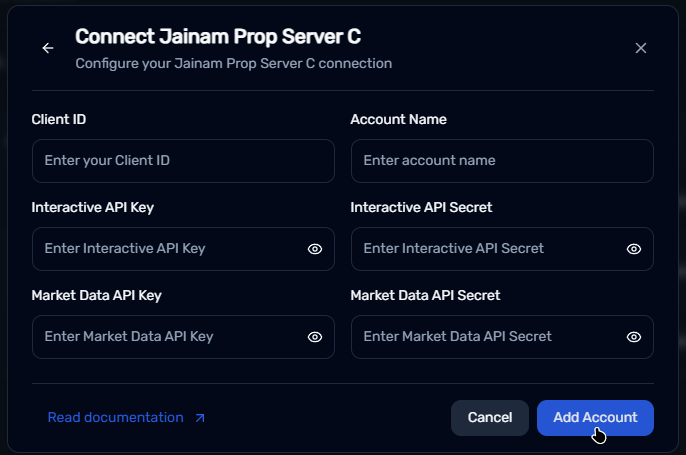Click the Add Account button
Image resolution: width=686 pixels, height=455 pixels.
click(x=595, y=418)
